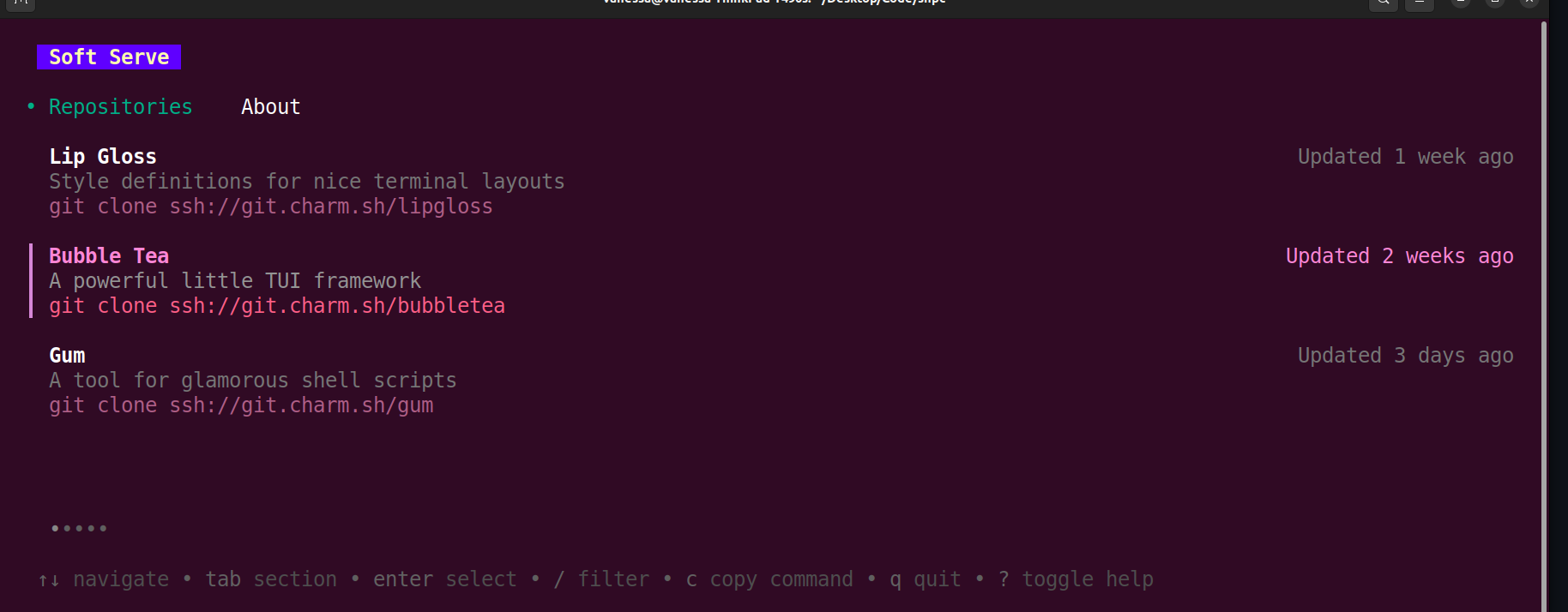
Task: Click the selection bar beside Bubble Tea
Action: point(33,280)
